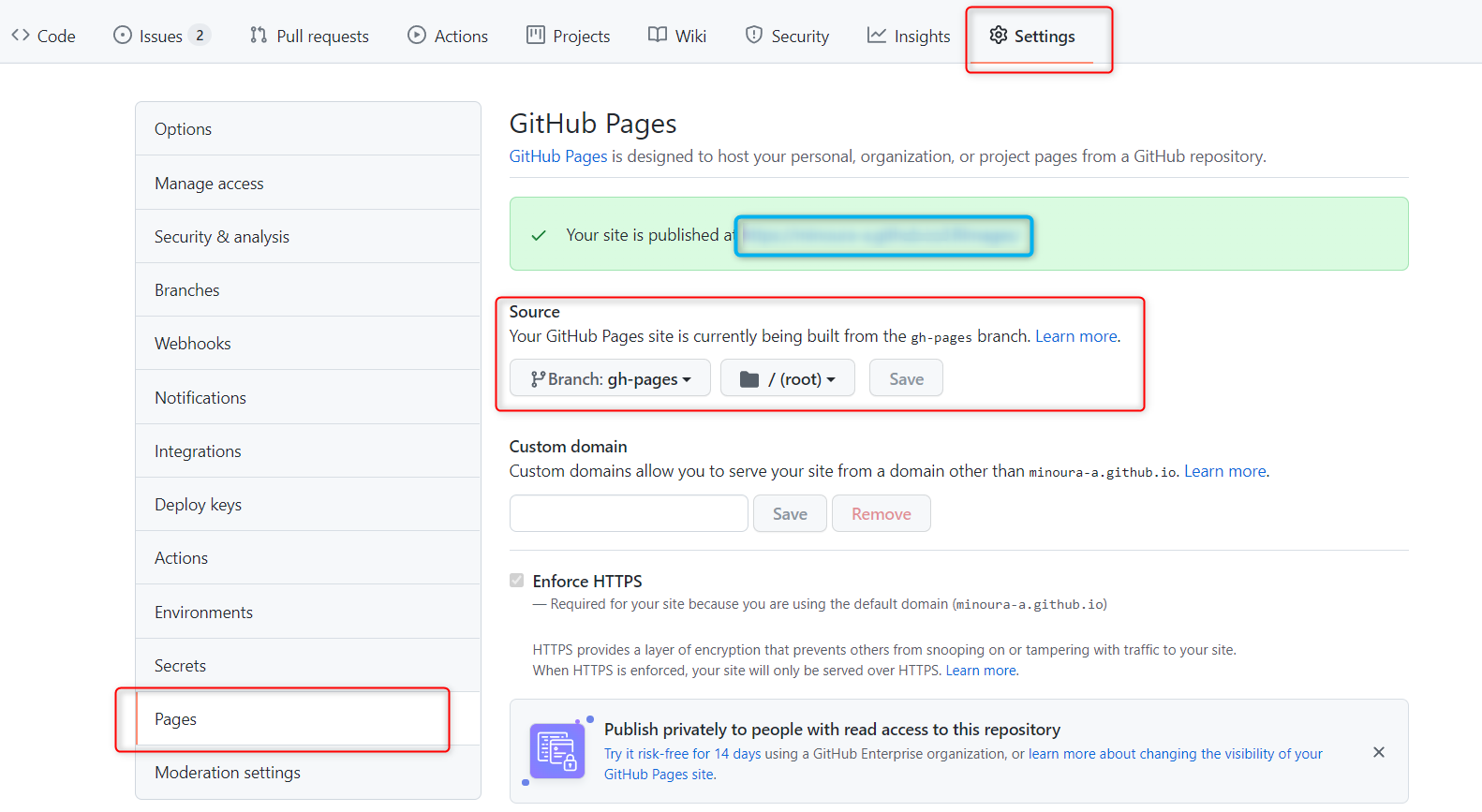This screenshot has height=812, width=1482.
Task: Expand the / (root) folder dropdown
Action: (788, 378)
